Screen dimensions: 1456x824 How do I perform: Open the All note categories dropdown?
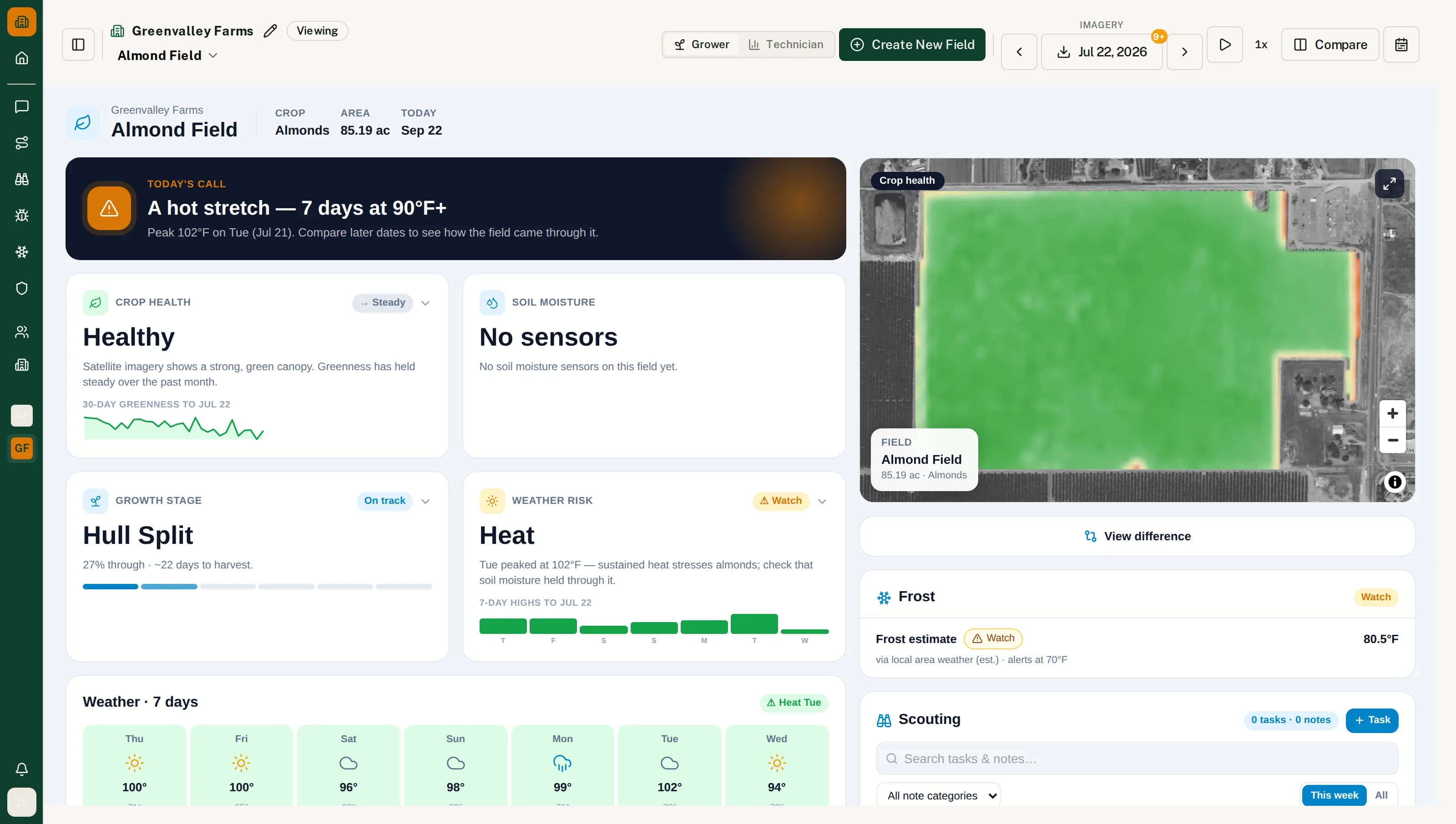point(939,795)
